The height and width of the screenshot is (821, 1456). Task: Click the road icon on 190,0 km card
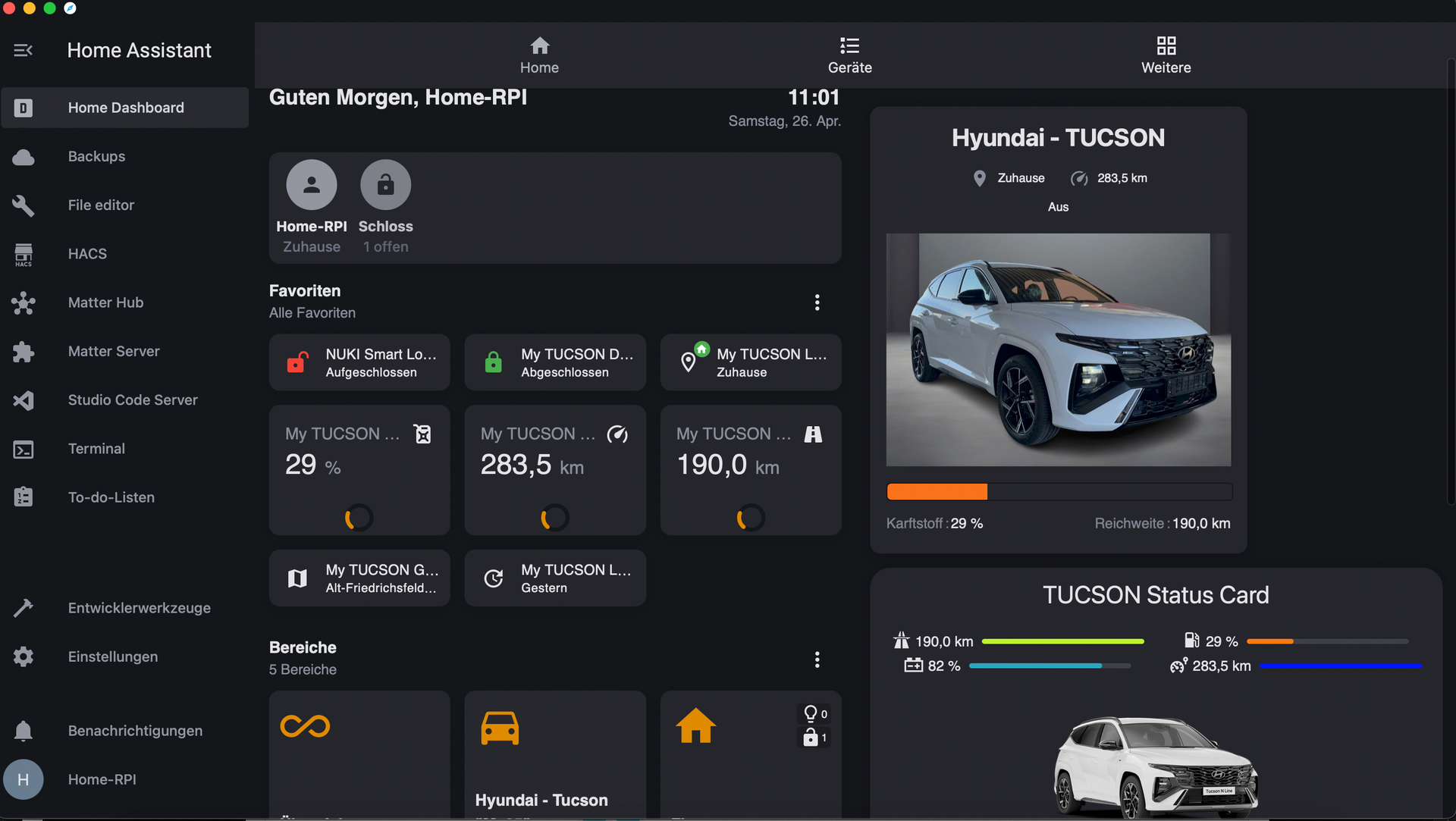[813, 434]
